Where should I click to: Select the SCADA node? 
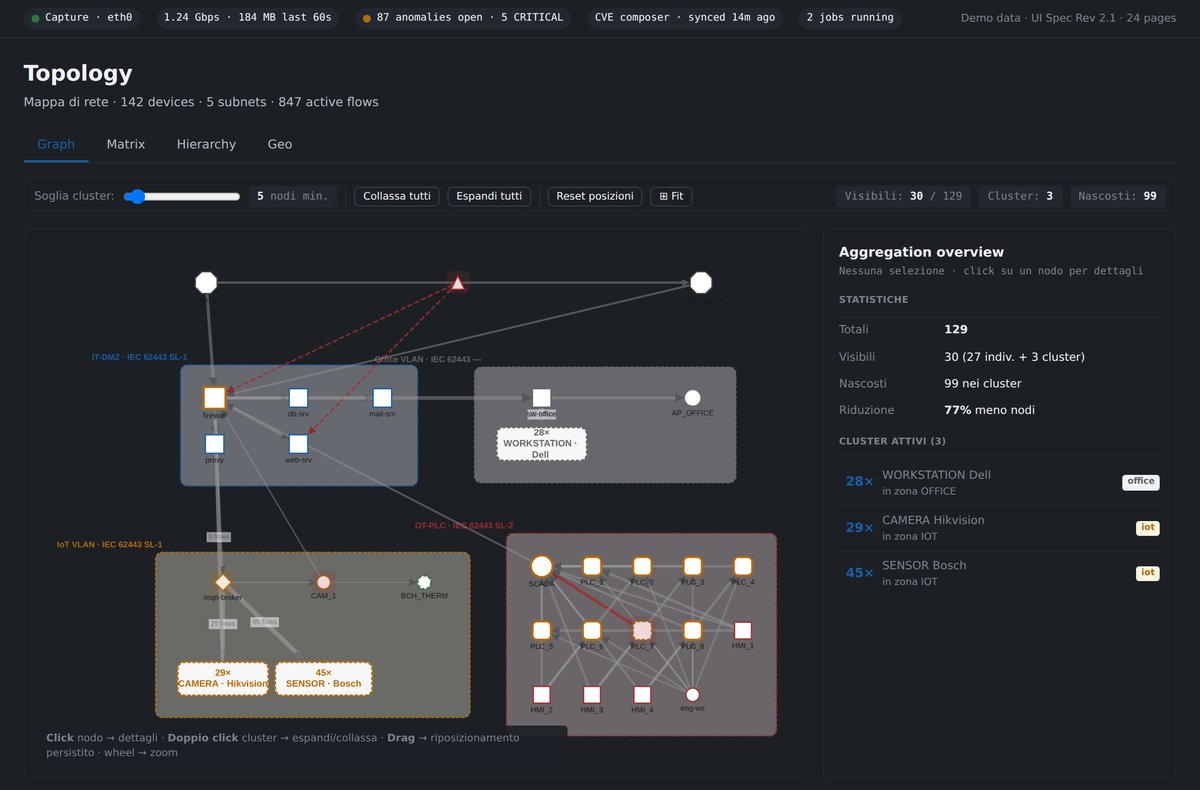(x=541, y=567)
